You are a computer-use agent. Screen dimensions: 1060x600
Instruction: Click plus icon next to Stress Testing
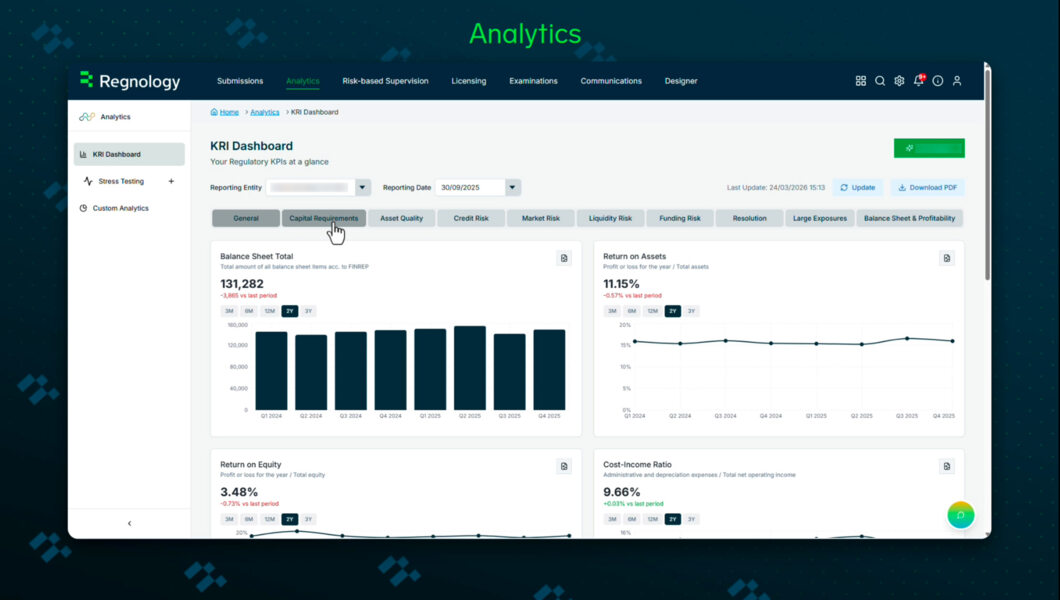[171, 181]
